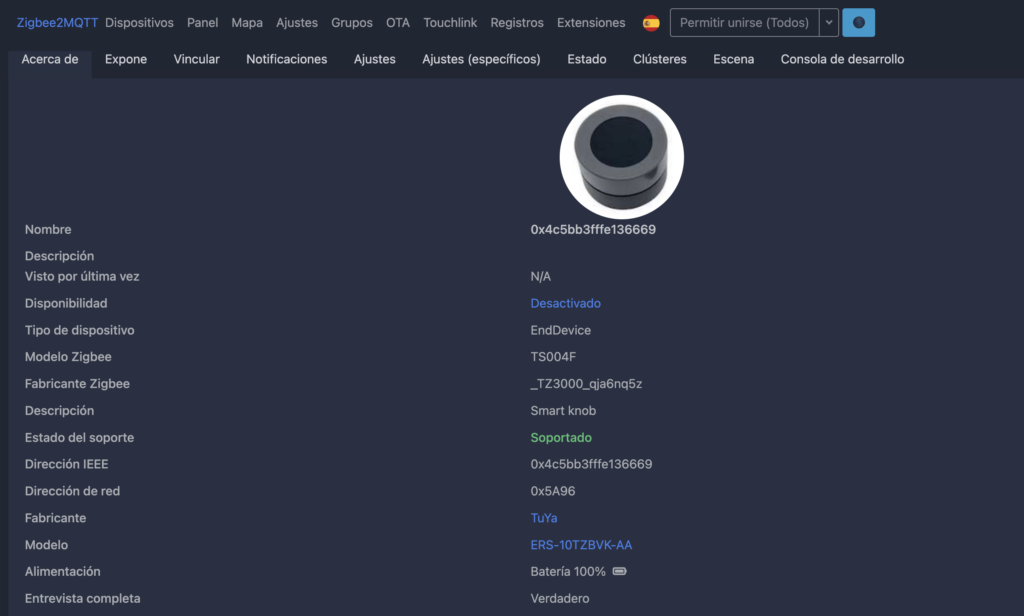Open the Extensiones page
The width and height of the screenshot is (1024, 616).
point(590,21)
